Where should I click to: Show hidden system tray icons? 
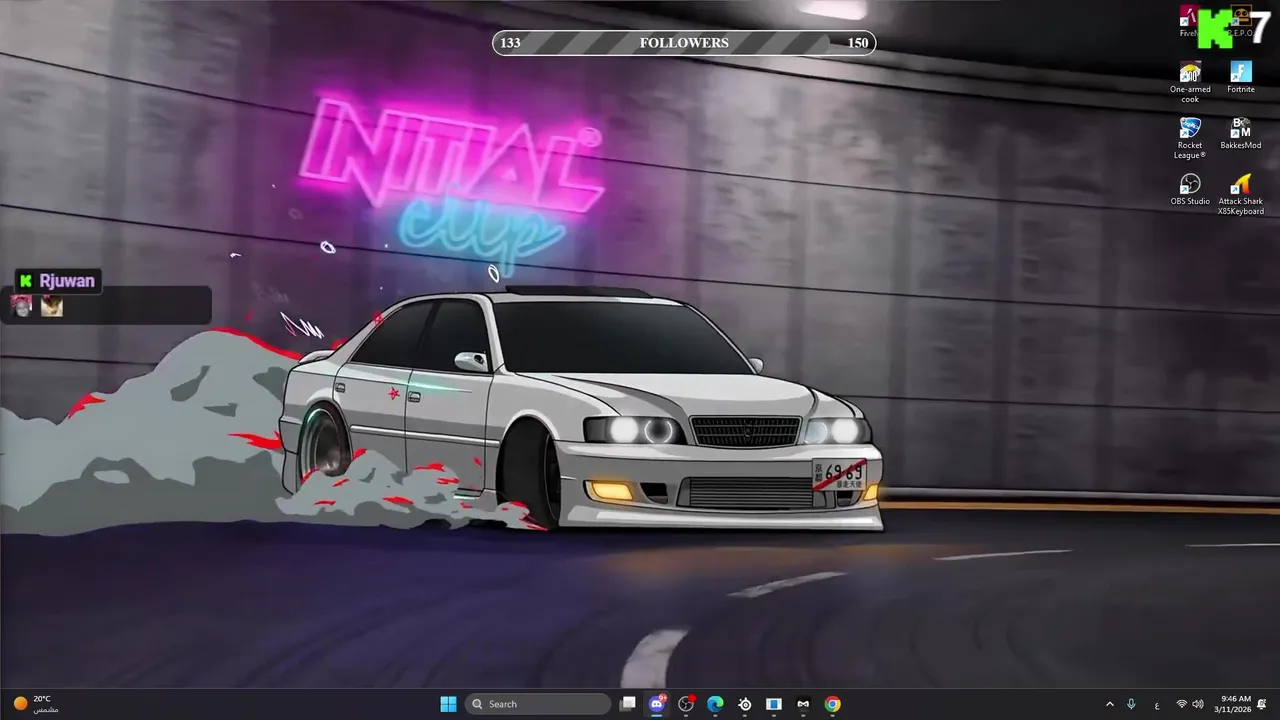coord(1109,704)
